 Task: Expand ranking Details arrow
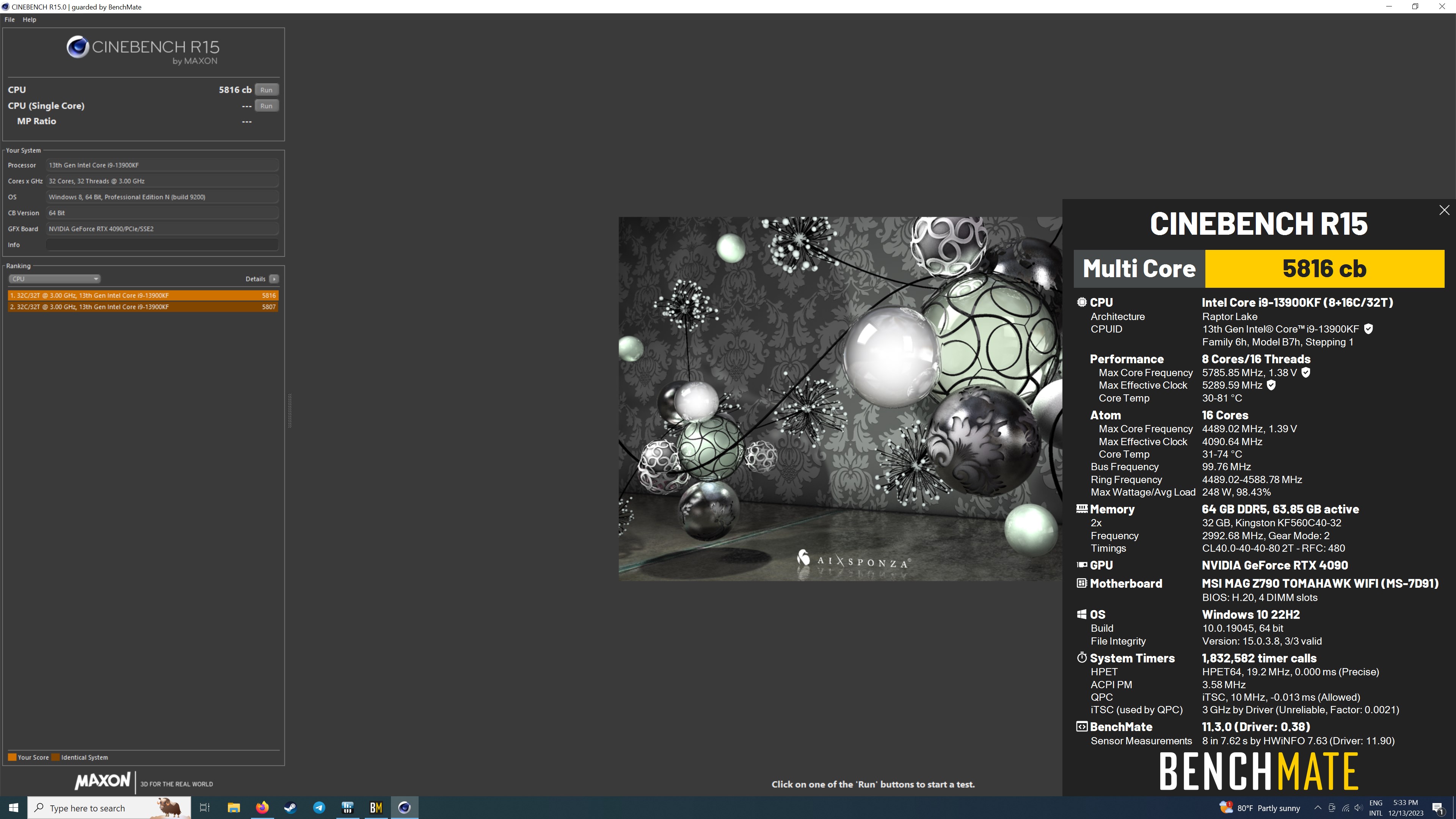[x=274, y=279]
